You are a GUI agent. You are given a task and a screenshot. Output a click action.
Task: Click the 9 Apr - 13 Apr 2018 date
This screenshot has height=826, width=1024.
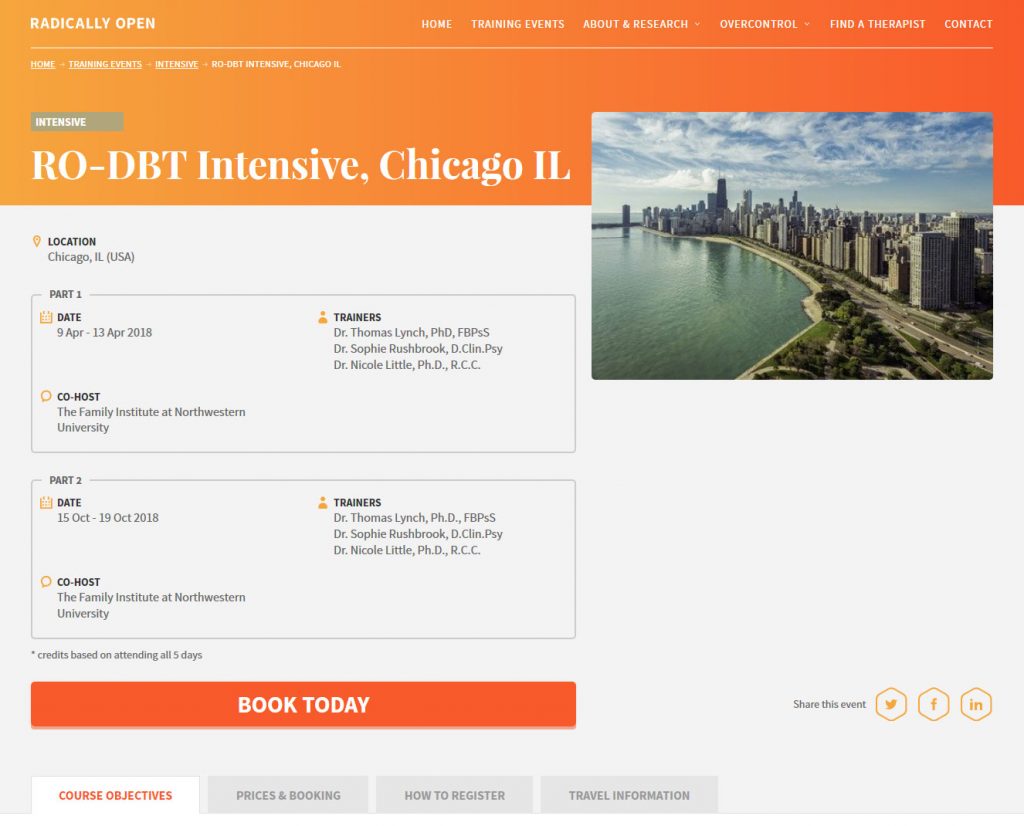104,332
